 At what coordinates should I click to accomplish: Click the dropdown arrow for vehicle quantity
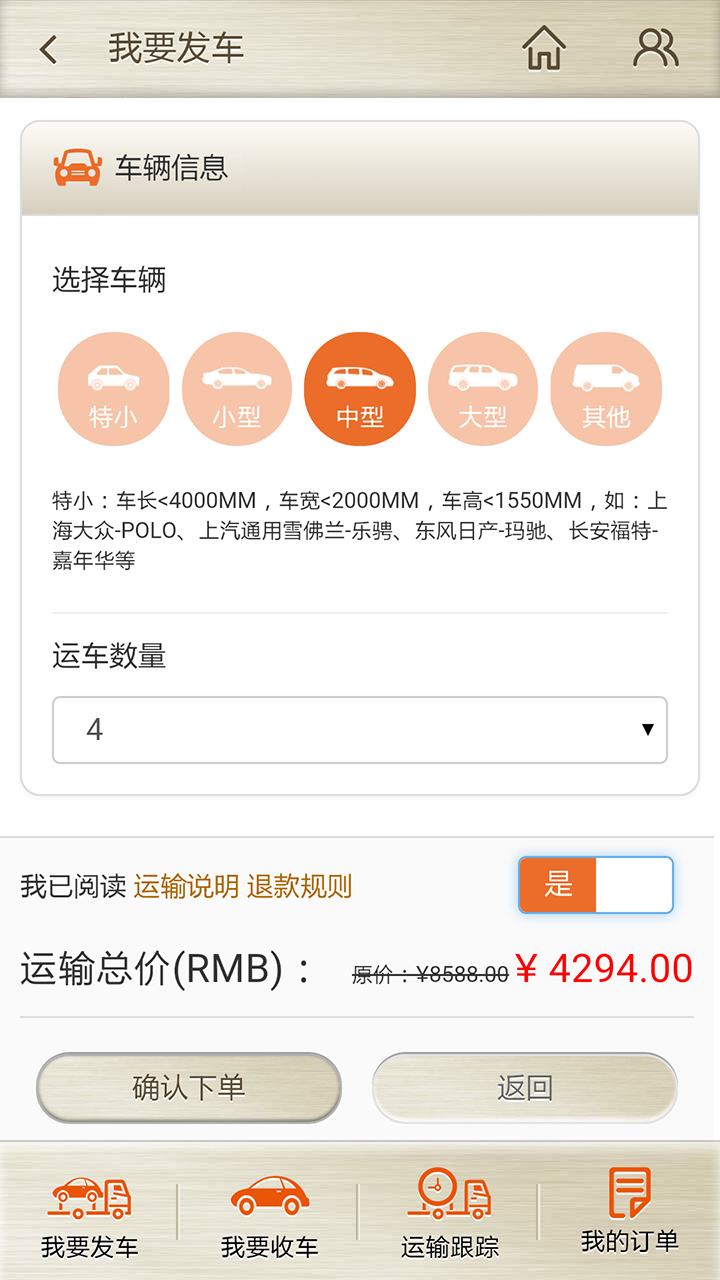648,730
